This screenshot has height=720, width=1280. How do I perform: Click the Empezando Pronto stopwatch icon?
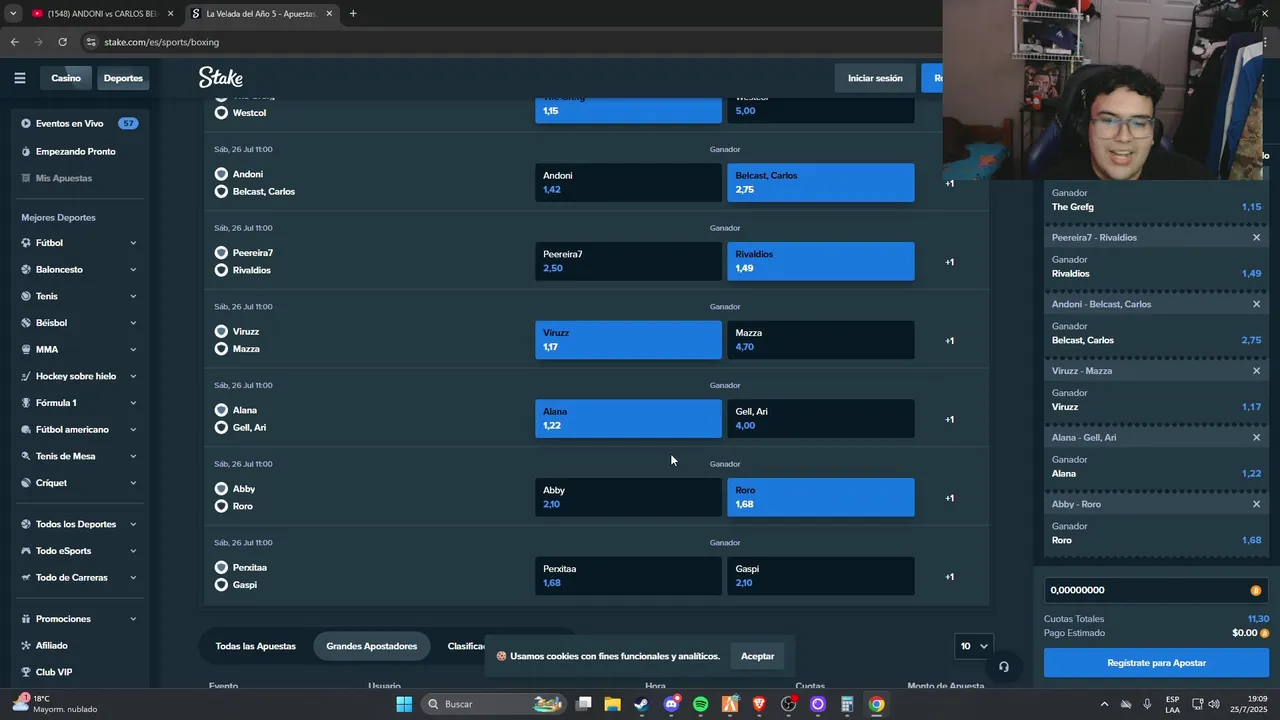26,152
